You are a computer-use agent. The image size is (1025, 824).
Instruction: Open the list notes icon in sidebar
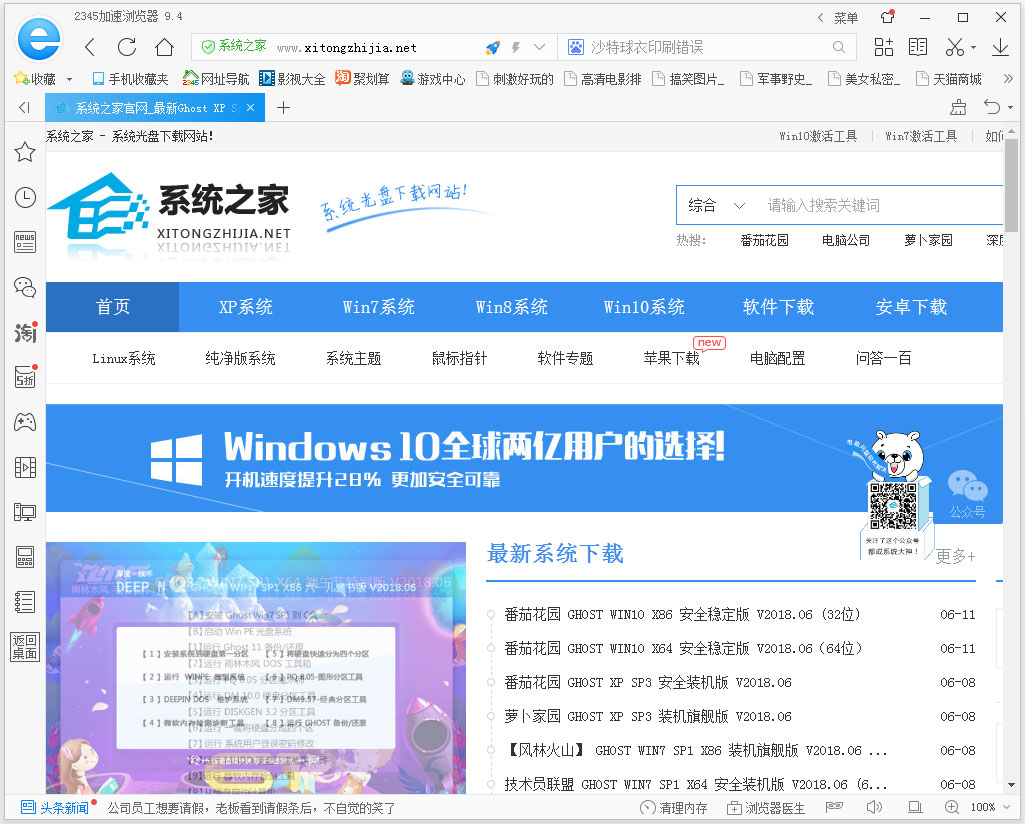coord(25,602)
